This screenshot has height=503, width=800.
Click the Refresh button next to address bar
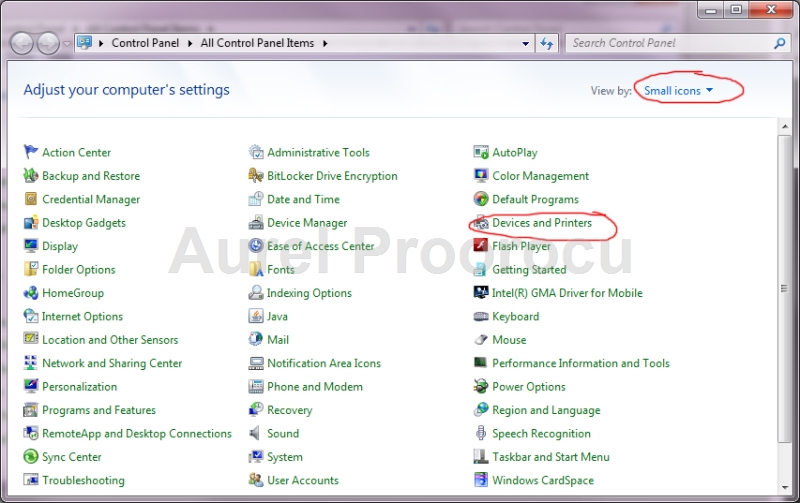(547, 44)
